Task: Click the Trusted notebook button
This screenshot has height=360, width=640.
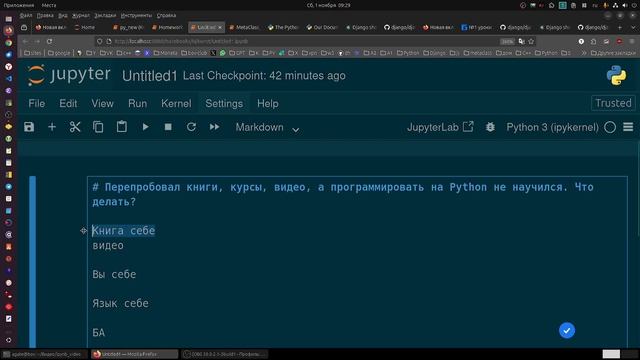Action: click(x=613, y=103)
